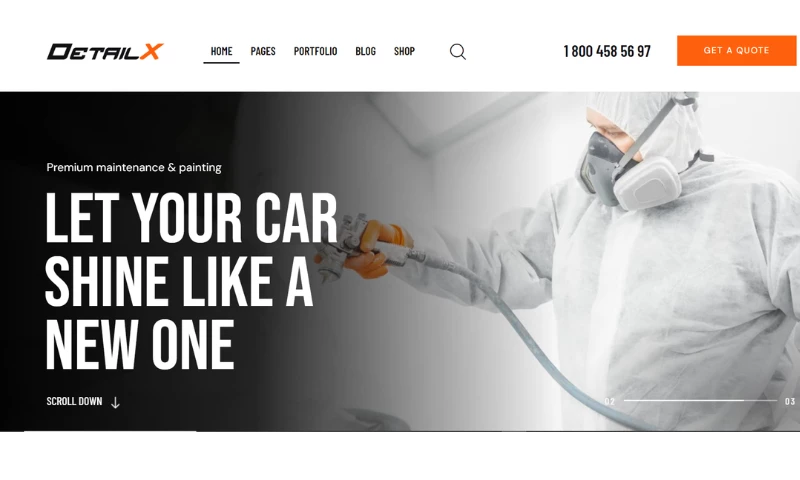Image resolution: width=800 pixels, height=480 pixels.
Task: Click the Scroll Down link
Action: pyautogui.click(x=74, y=401)
